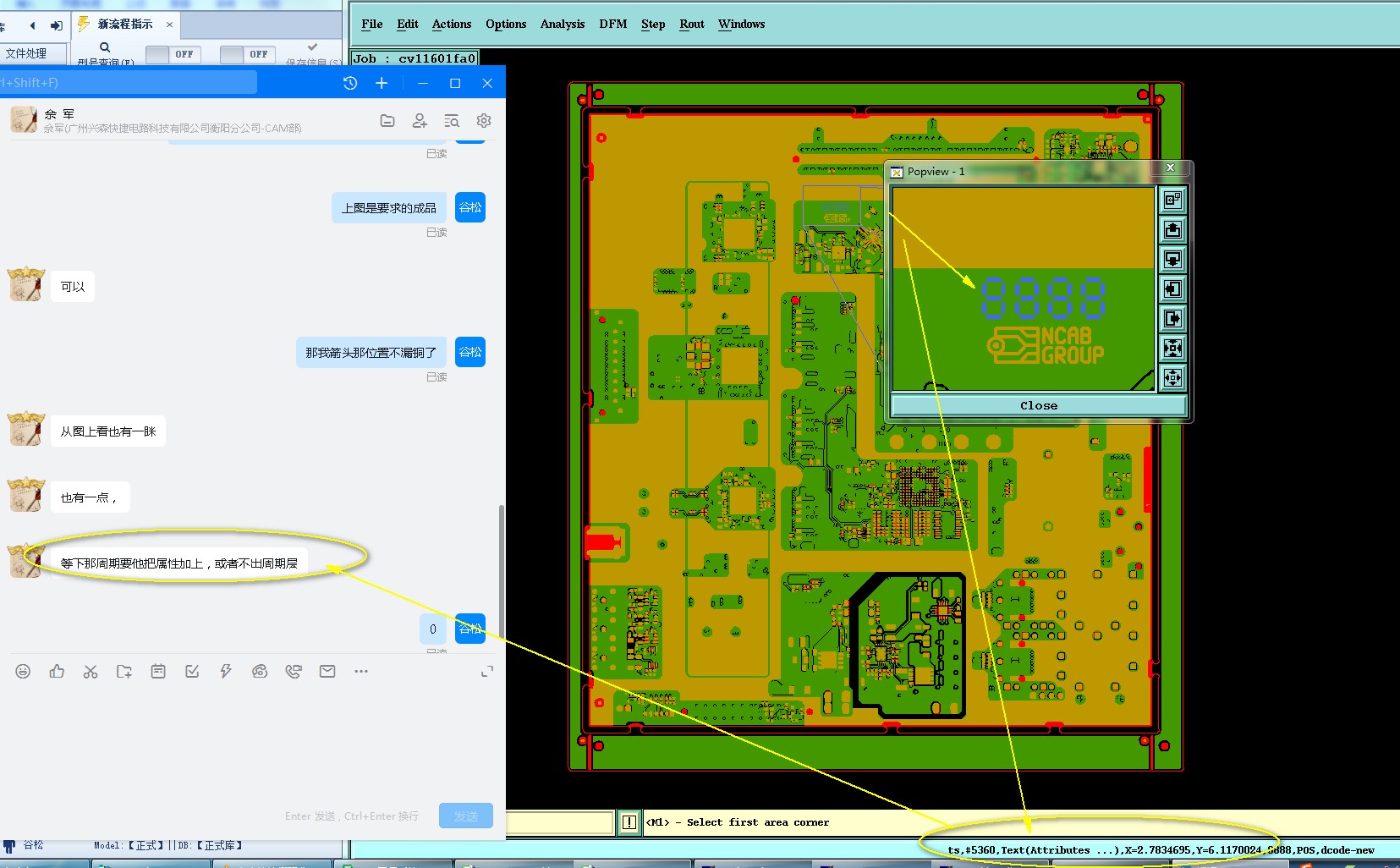Click the message 也有一点，

click(x=90, y=497)
